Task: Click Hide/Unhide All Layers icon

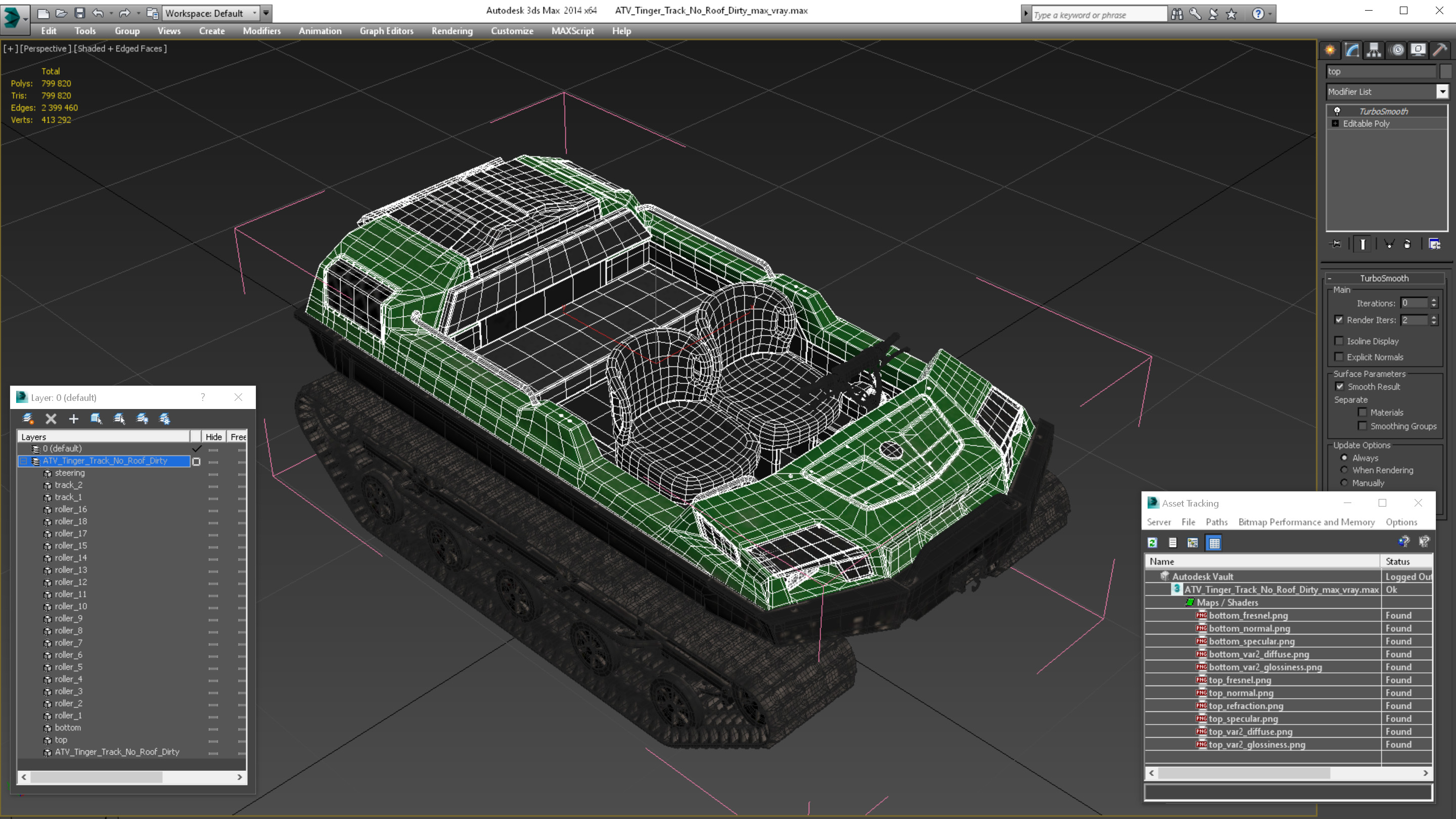Action: tap(142, 419)
